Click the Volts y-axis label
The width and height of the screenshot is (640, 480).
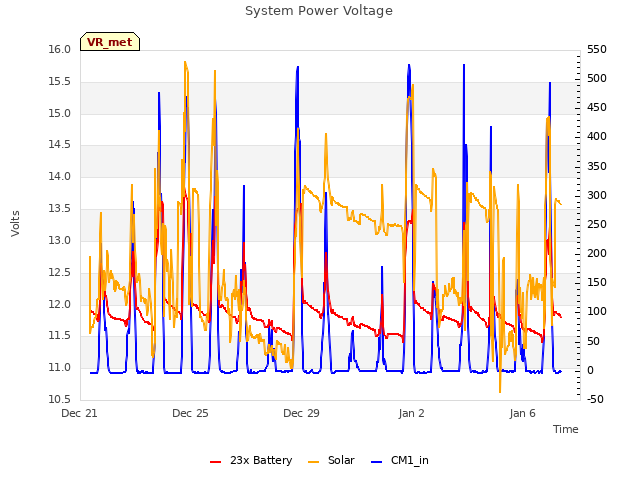15,223
